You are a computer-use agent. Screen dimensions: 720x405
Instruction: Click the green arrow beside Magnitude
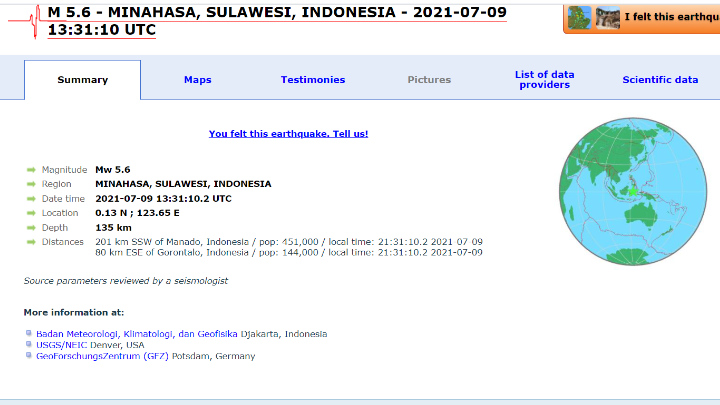click(x=31, y=170)
